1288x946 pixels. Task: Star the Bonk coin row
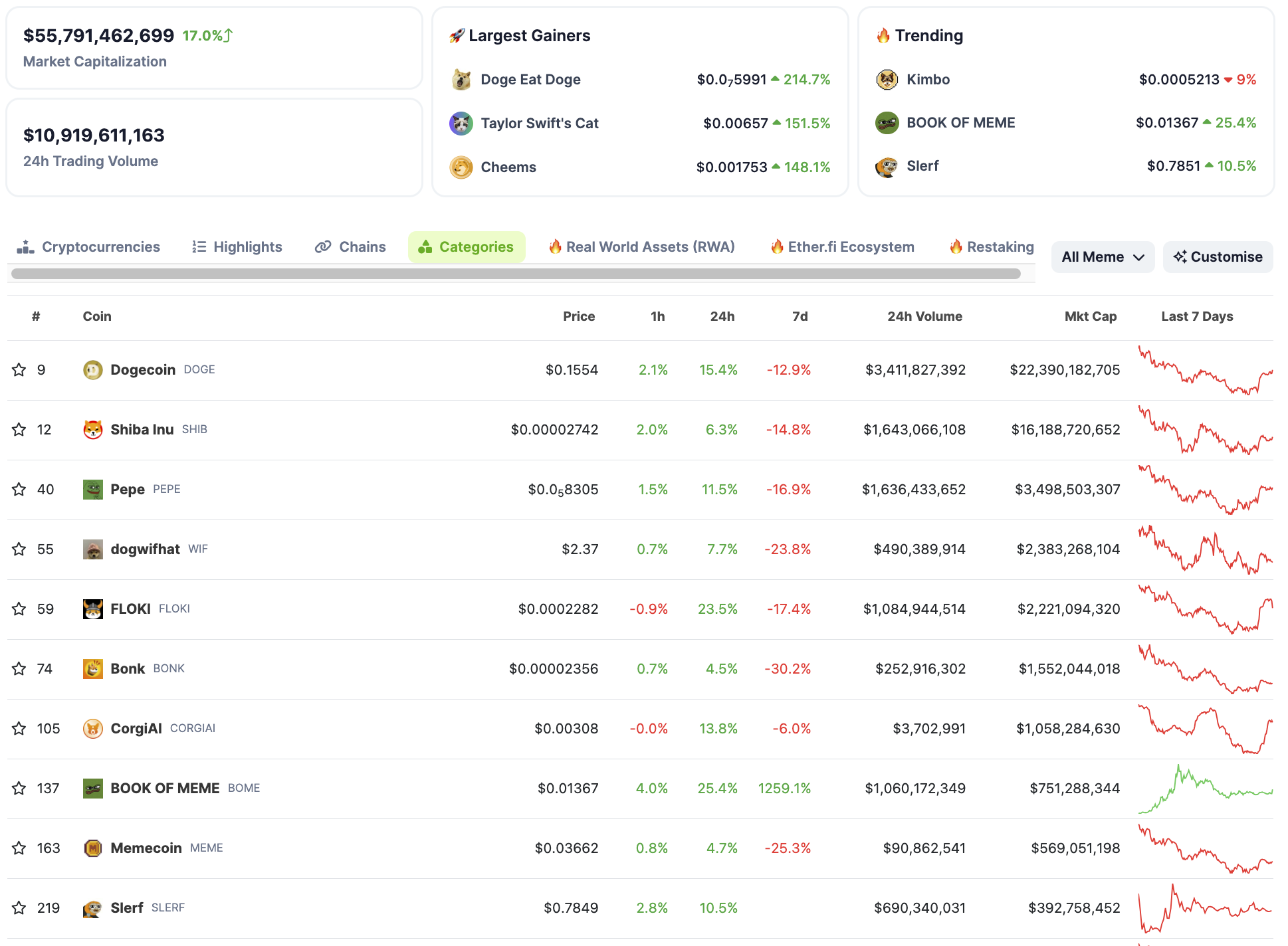(19, 669)
